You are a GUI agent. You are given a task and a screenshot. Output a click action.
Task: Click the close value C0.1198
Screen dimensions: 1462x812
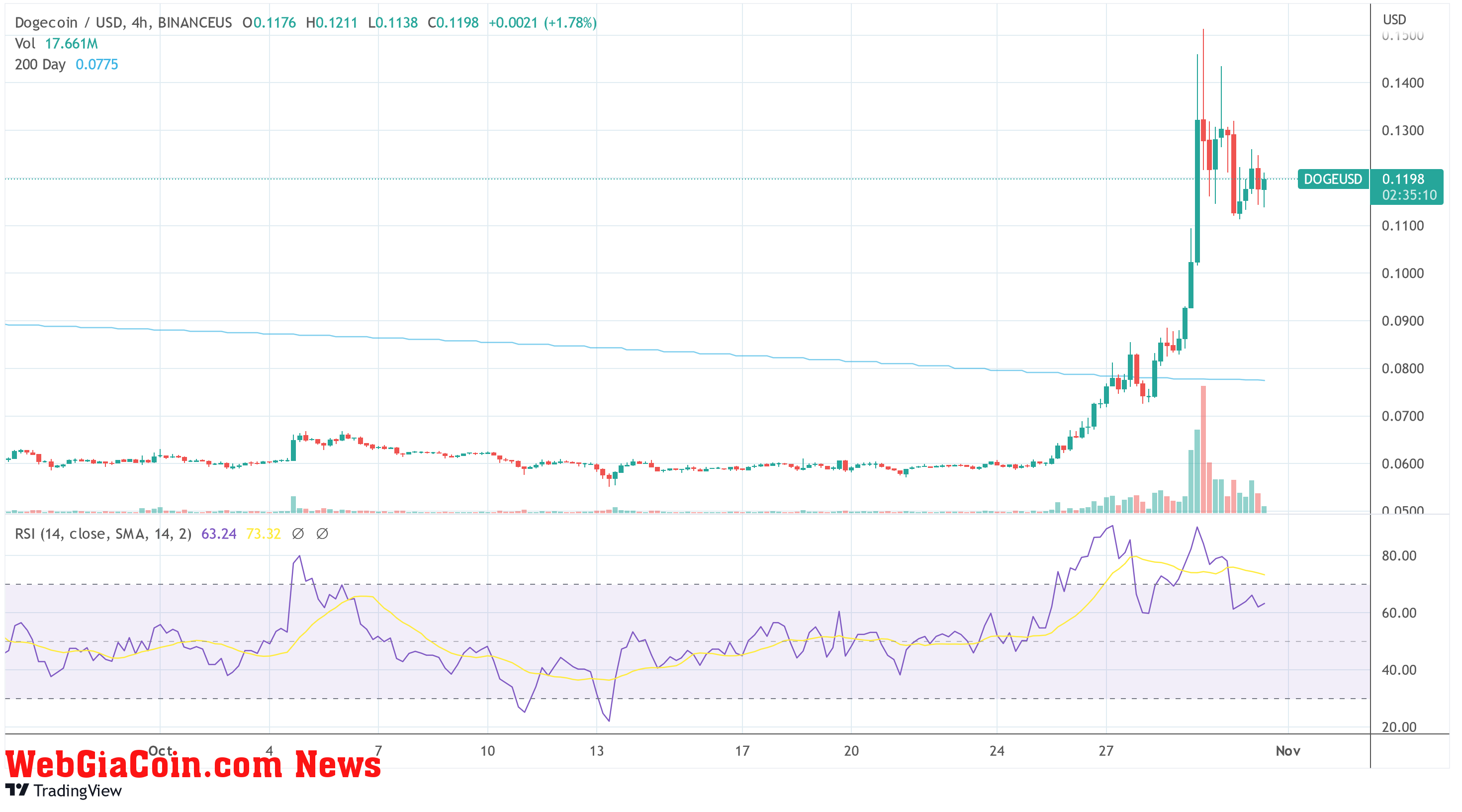453,23
